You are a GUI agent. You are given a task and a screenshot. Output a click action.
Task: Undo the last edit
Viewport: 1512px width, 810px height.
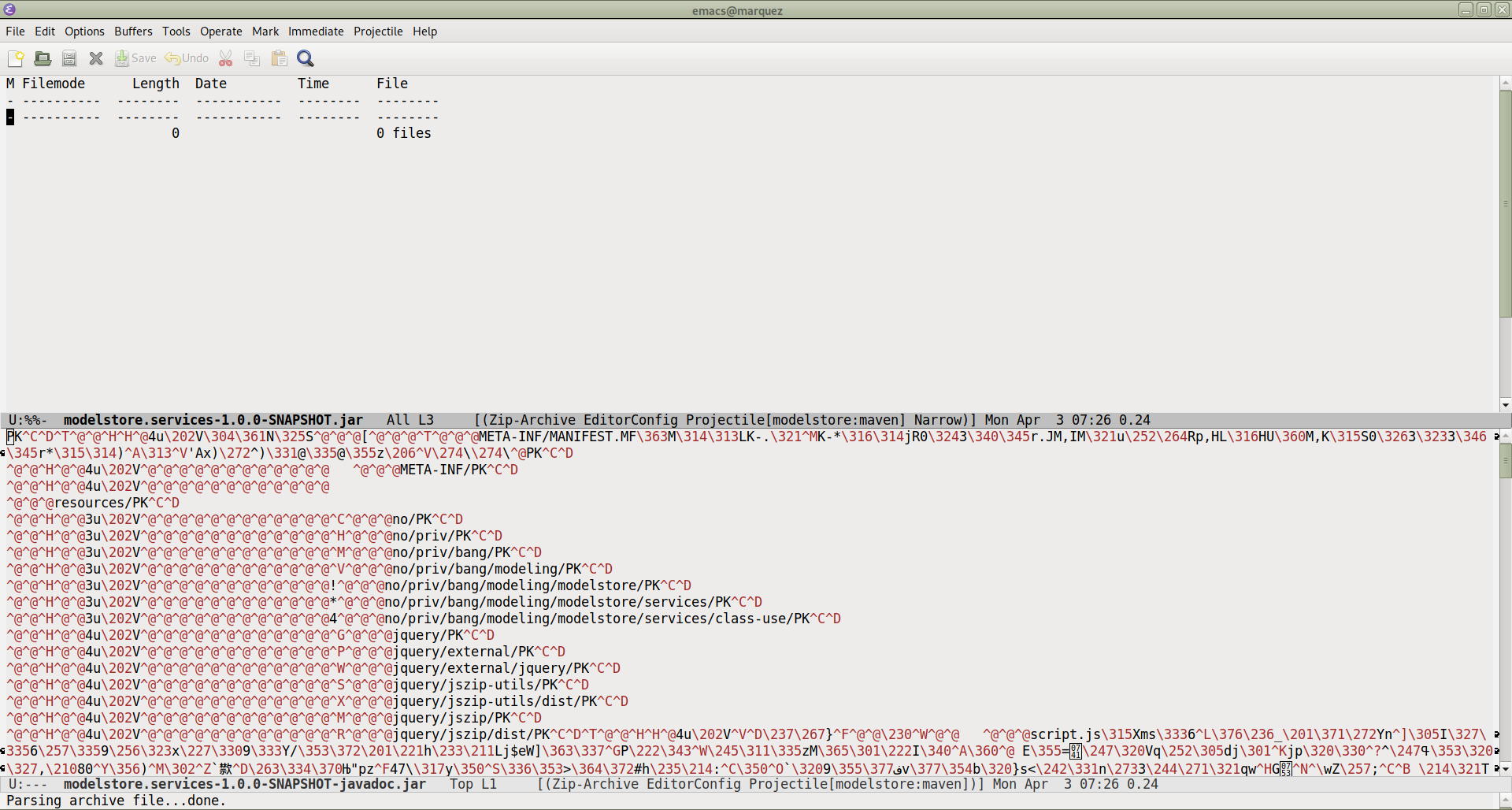pos(186,58)
